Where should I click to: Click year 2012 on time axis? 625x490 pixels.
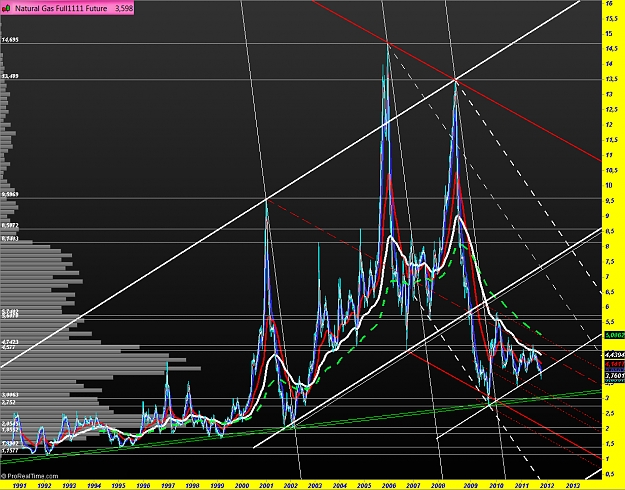[546, 486]
